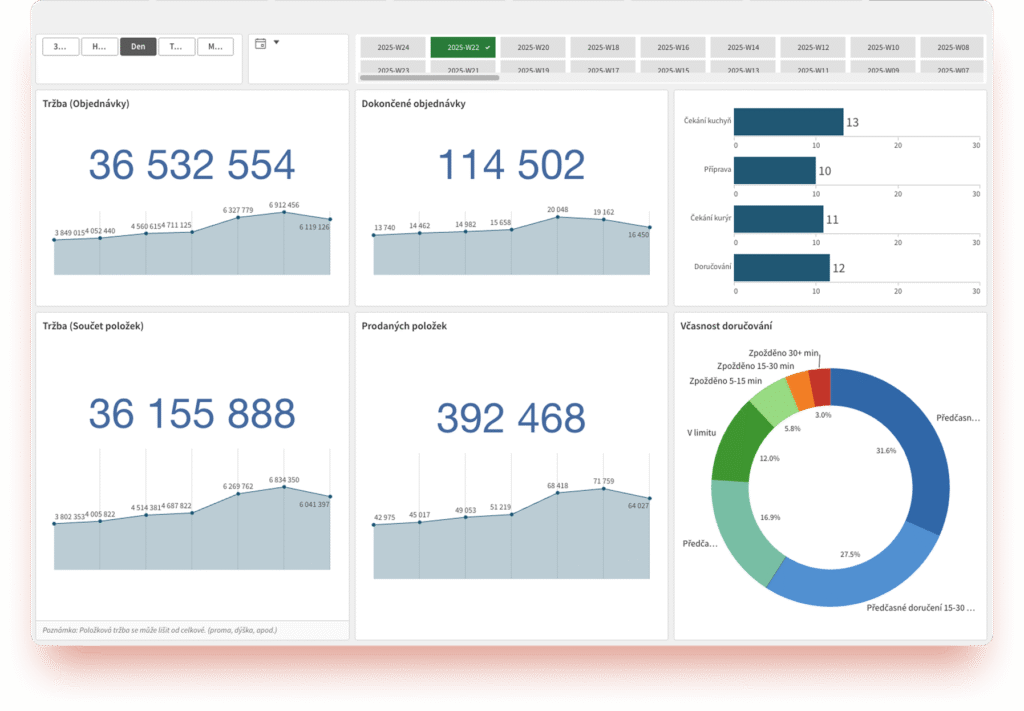Viewport: 1024px width, 711px height.
Task: Click the calendar date picker icon
Action: point(261,44)
